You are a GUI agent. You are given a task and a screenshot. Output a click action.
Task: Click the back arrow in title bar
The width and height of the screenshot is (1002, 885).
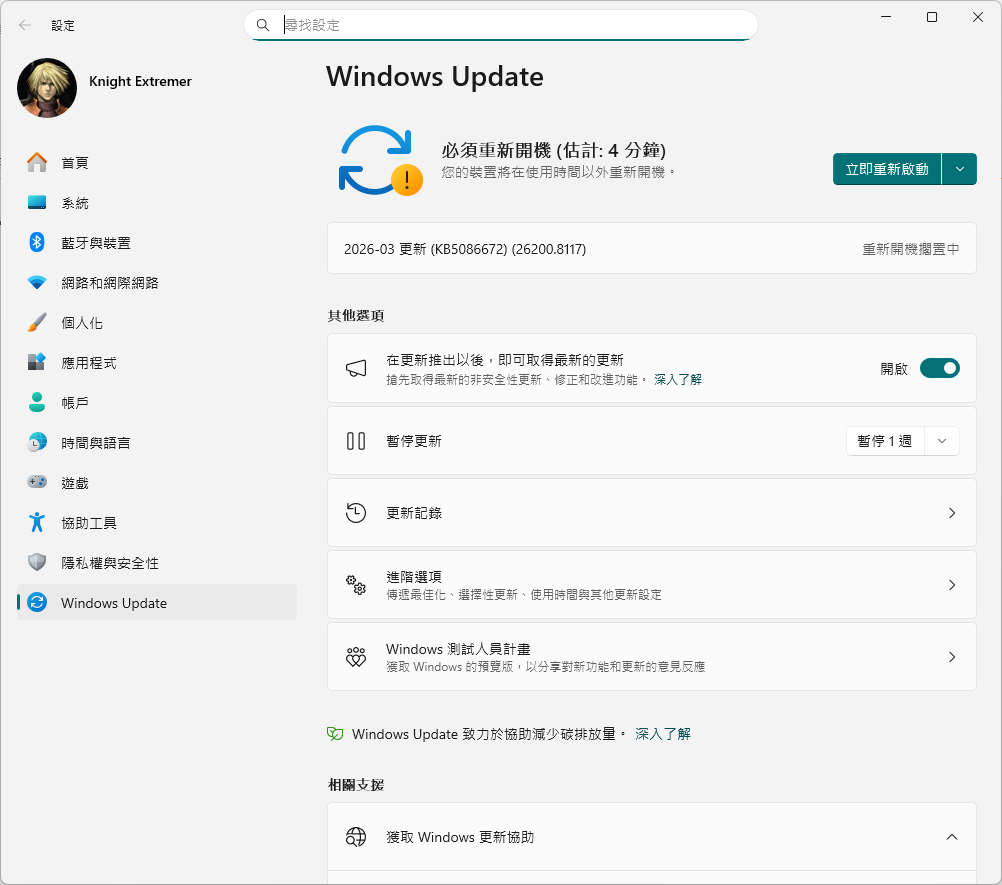click(25, 25)
